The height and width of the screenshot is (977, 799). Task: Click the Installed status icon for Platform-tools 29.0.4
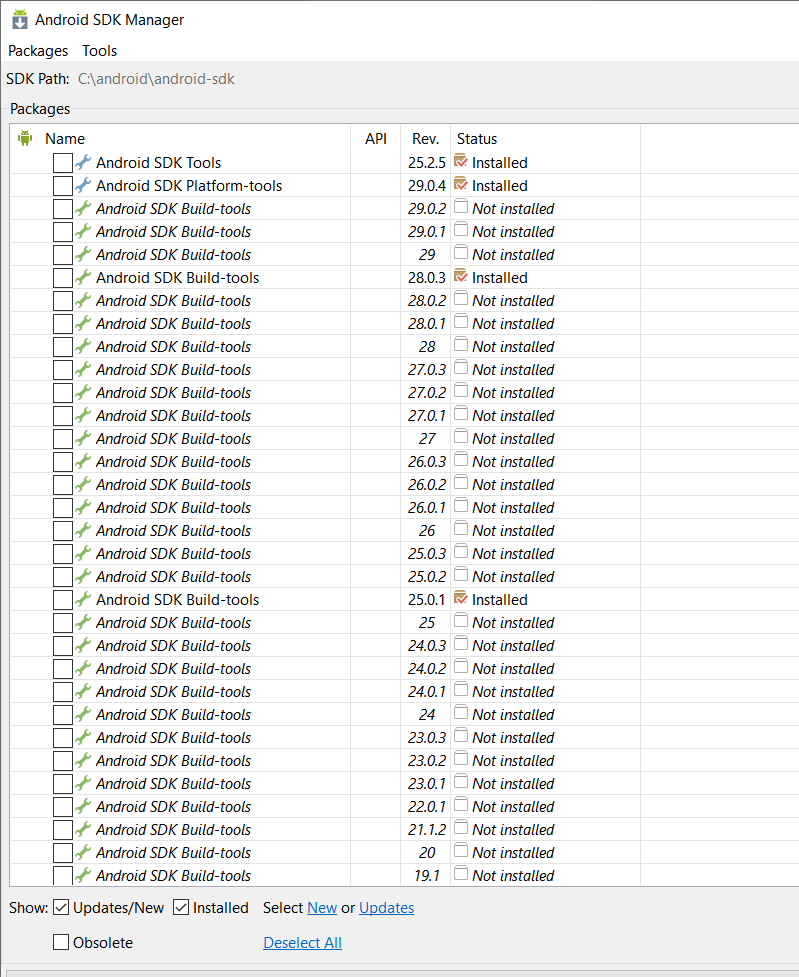[x=461, y=184]
